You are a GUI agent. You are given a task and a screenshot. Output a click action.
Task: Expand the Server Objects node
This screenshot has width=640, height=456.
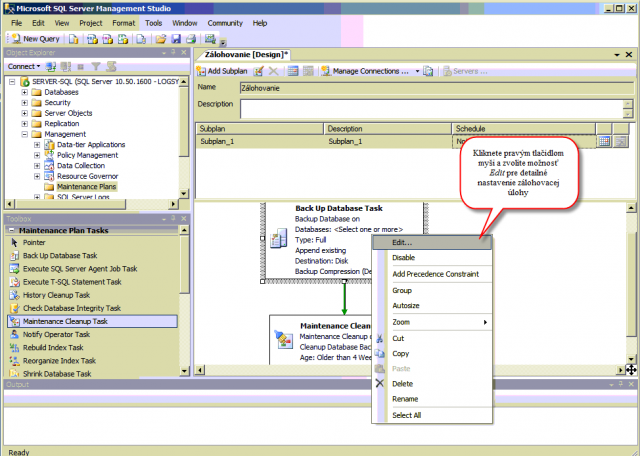click(x=24, y=113)
